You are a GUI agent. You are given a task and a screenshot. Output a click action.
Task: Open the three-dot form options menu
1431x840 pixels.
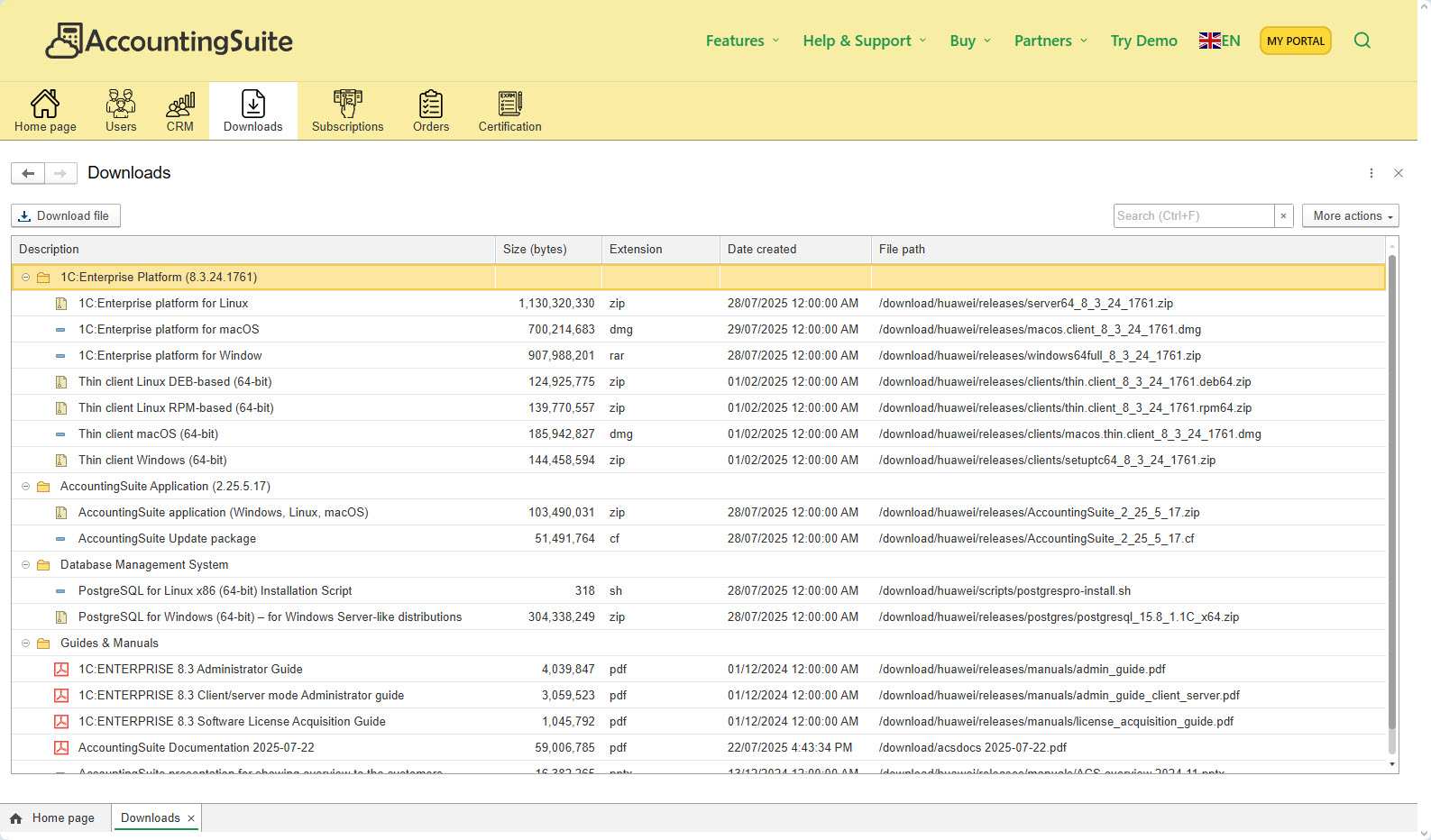click(x=1371, y=173)
